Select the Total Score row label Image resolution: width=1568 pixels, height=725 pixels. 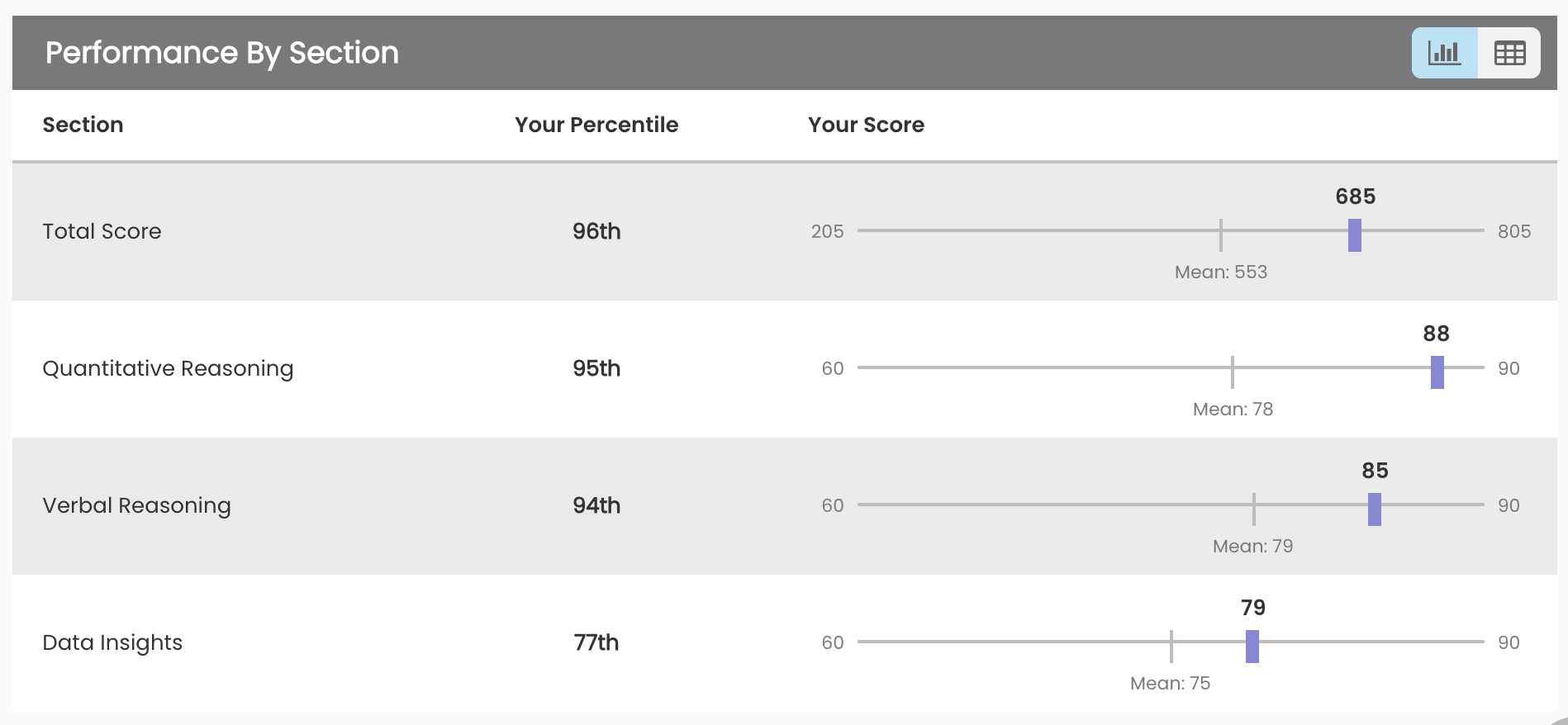click(x=102, y=231)
